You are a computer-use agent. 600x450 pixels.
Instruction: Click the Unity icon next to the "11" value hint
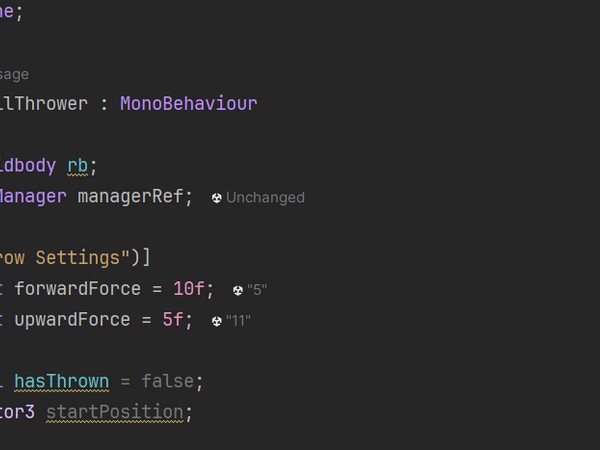tap(217, 321)
